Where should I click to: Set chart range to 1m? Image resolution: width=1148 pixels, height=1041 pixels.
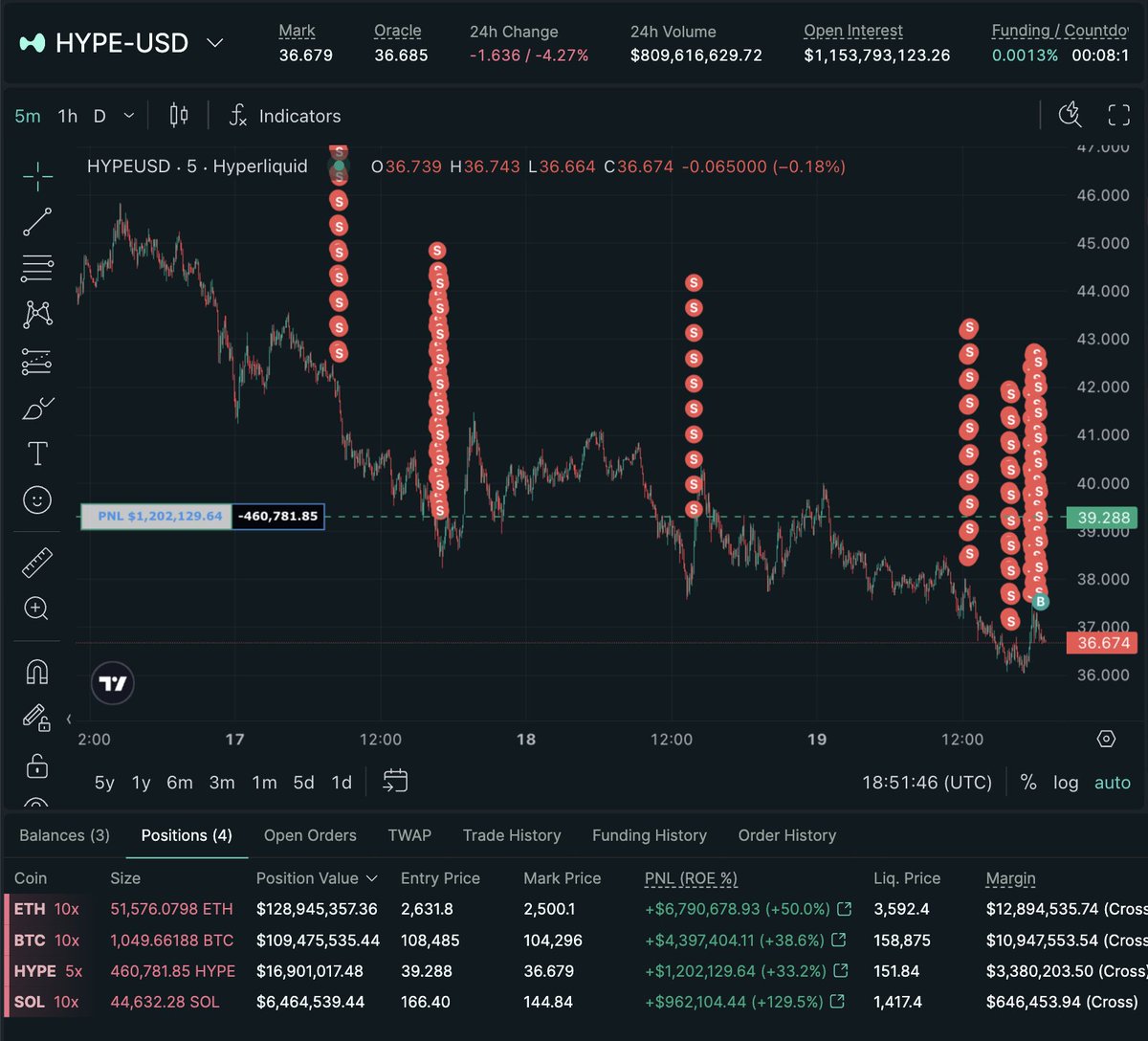[x=264, y=782]
